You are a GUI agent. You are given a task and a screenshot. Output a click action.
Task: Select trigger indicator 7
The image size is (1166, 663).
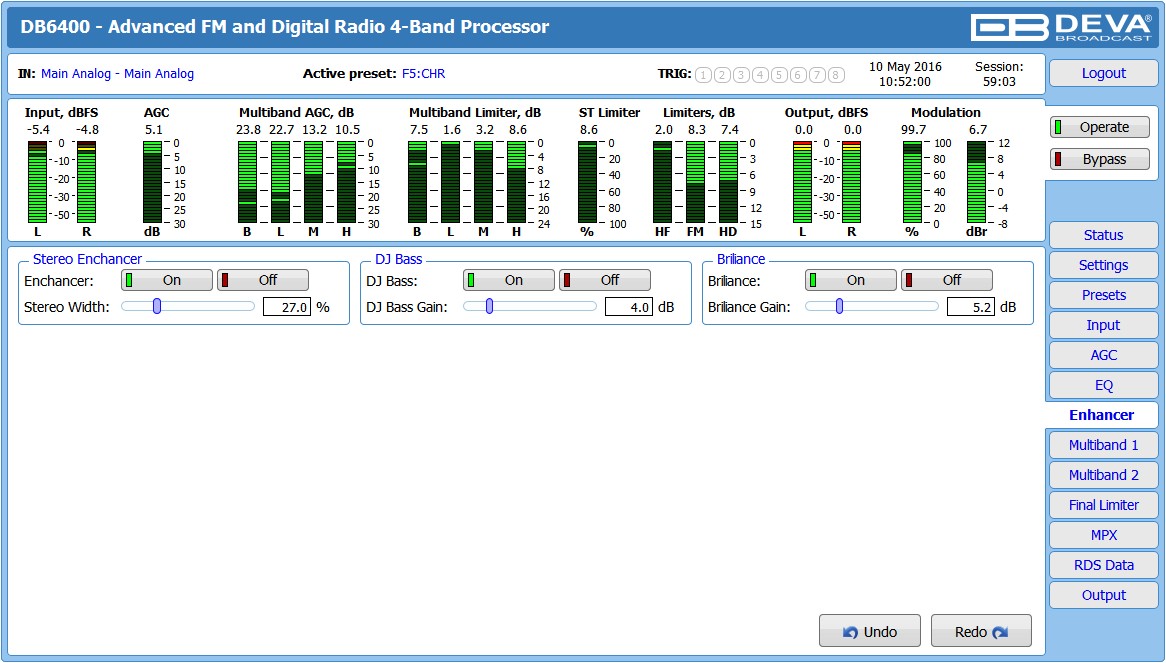817,74
